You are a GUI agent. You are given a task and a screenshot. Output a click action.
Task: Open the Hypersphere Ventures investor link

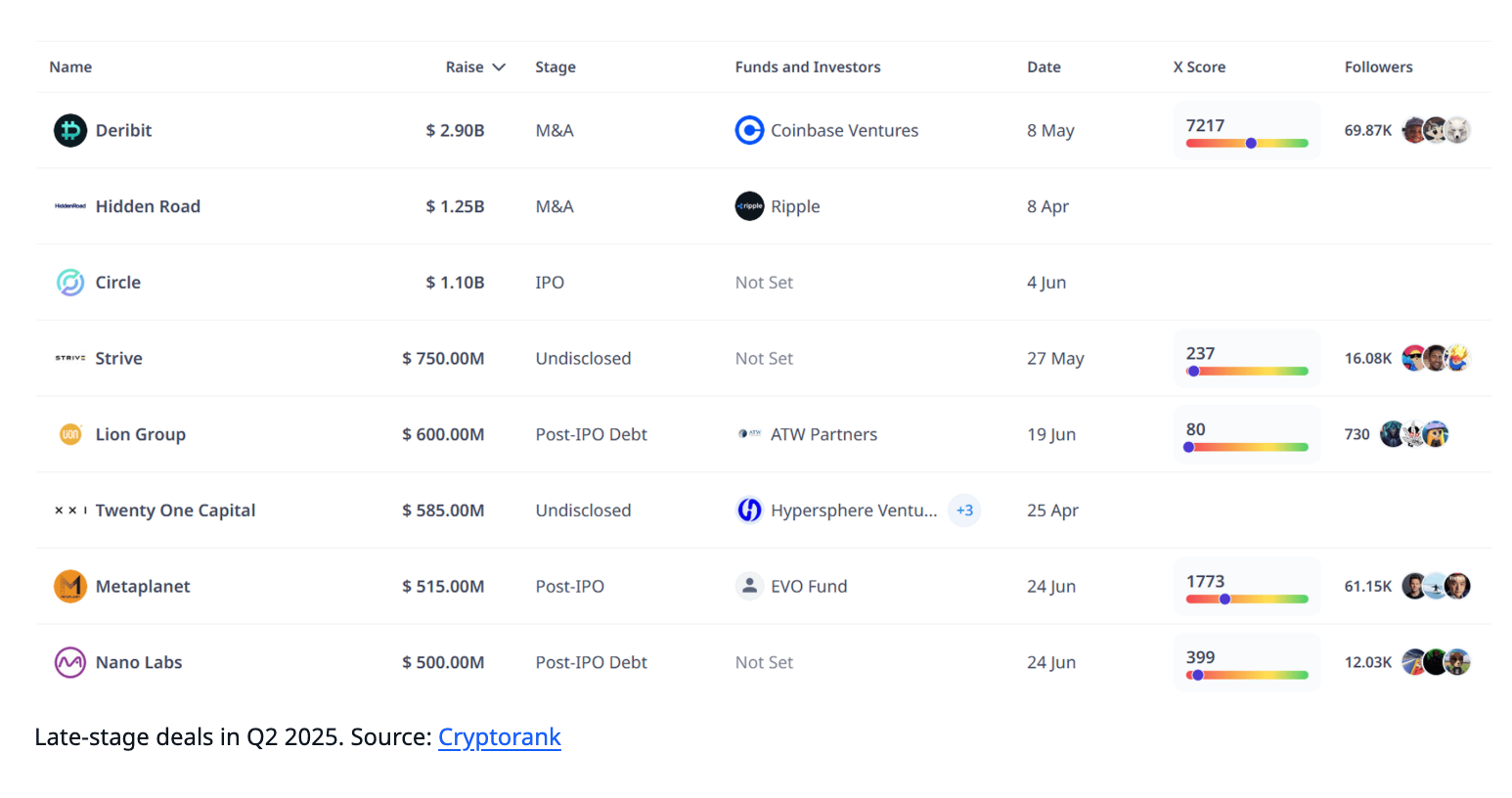[854, 510]
